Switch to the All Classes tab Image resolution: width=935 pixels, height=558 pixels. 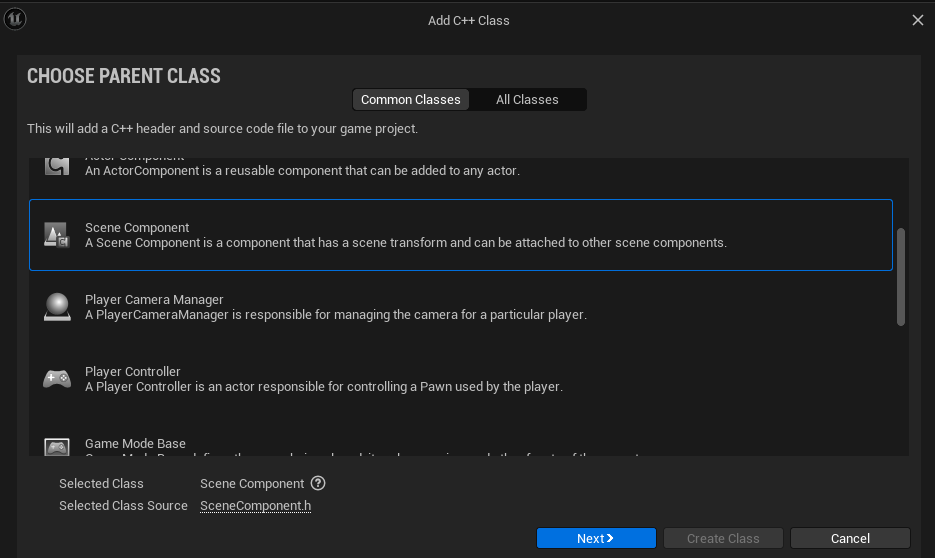point(527,100)
